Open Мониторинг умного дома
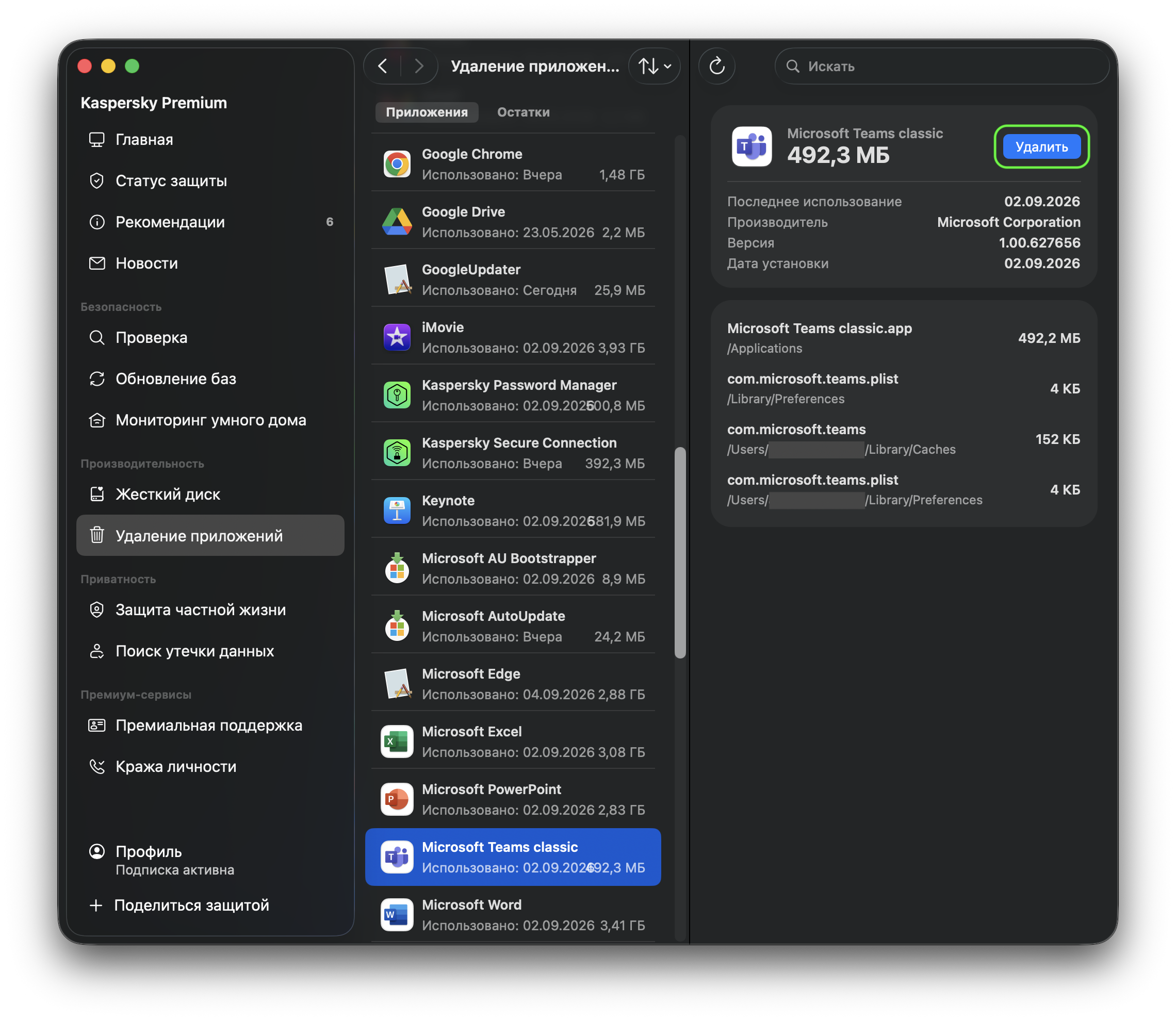 (x=210, y=420)
